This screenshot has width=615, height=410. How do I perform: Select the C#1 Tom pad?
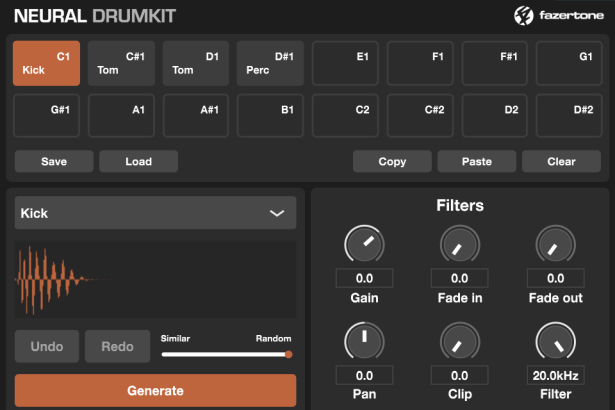pyautogui.click(x=121, y=63)
